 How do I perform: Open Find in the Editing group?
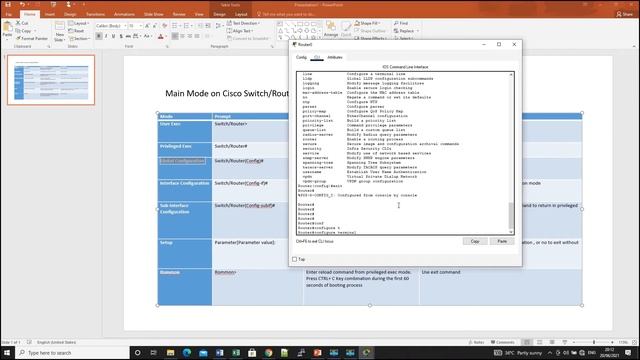(401, 23)
